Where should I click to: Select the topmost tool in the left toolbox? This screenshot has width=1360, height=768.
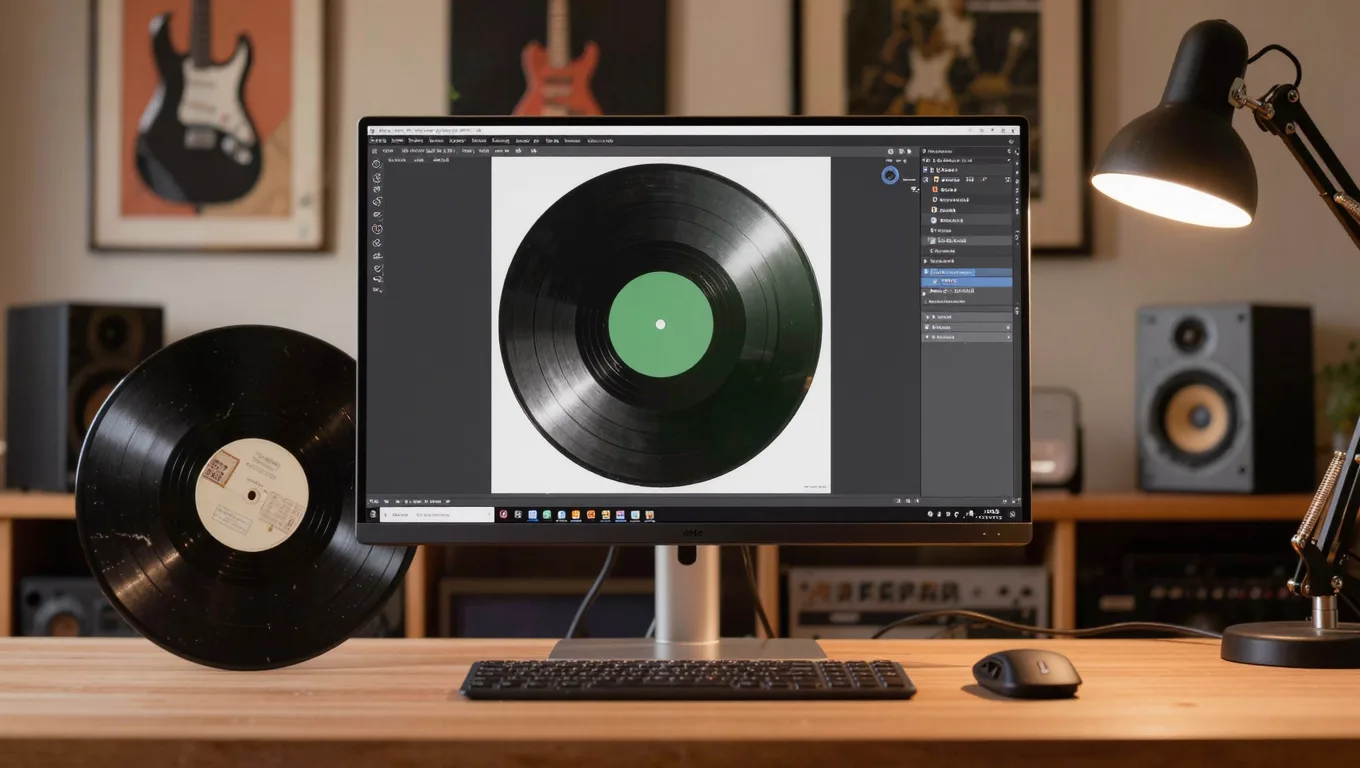click(x=377, y=164)
